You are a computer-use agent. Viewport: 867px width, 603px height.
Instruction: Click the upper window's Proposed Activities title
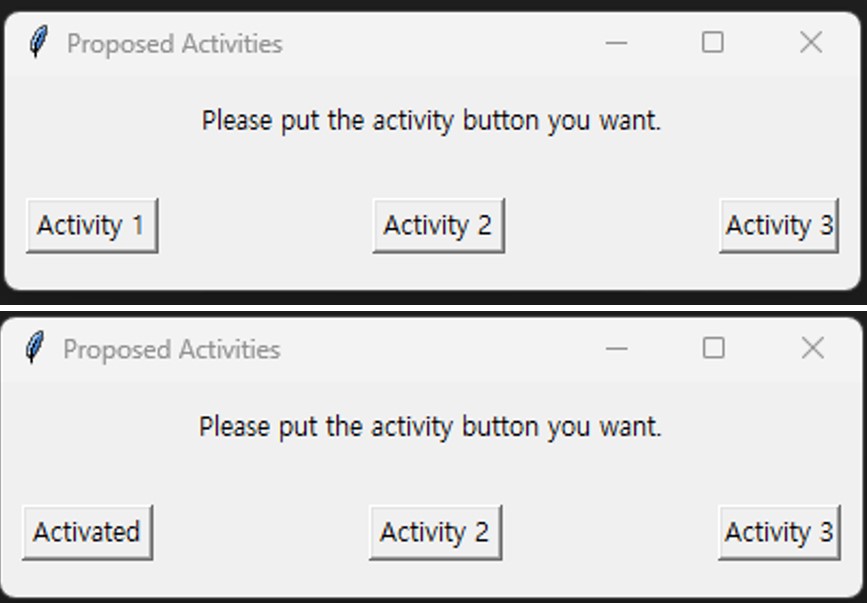pyautogui.click(x=174, y=44)
